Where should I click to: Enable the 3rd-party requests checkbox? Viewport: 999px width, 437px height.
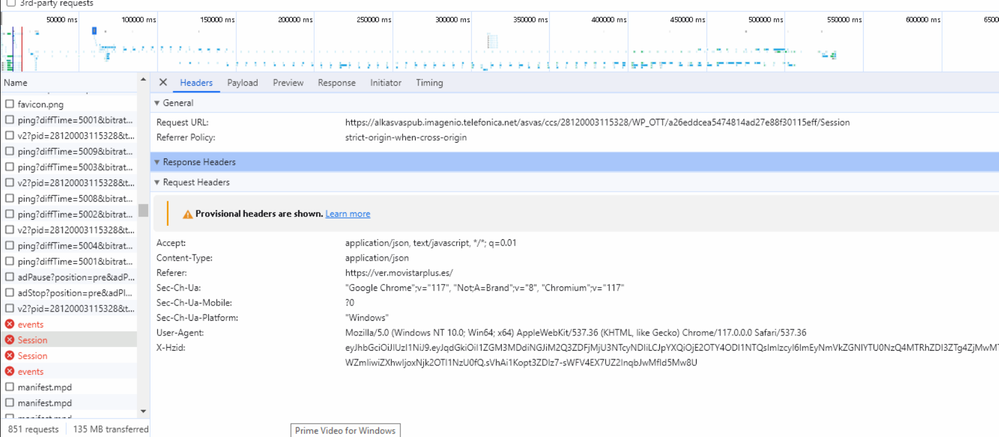tap(8, 4)
